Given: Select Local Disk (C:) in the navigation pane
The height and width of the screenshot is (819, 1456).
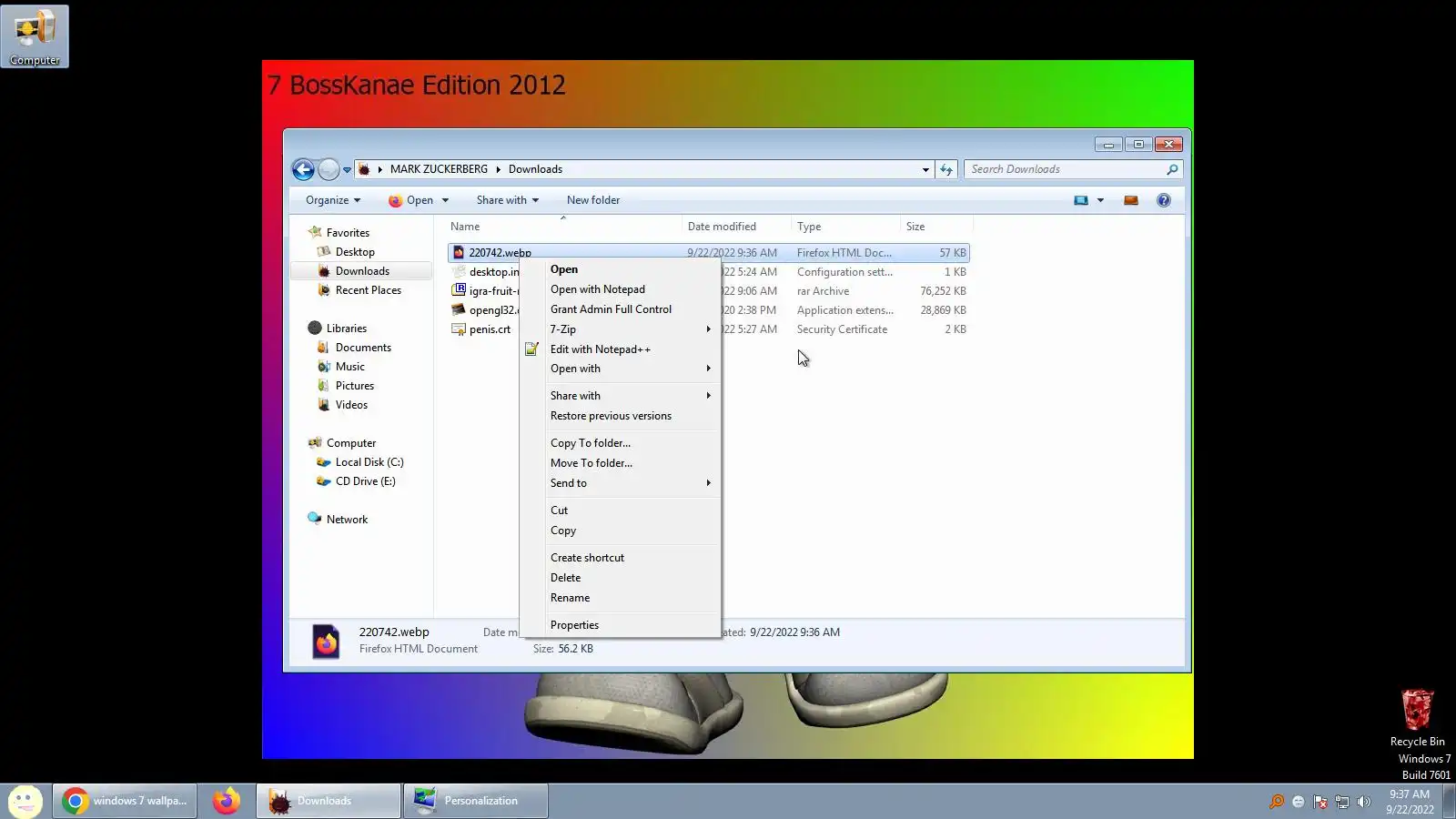Looking at the screenshot, I should pyautogui.click(x=369, y=462).
